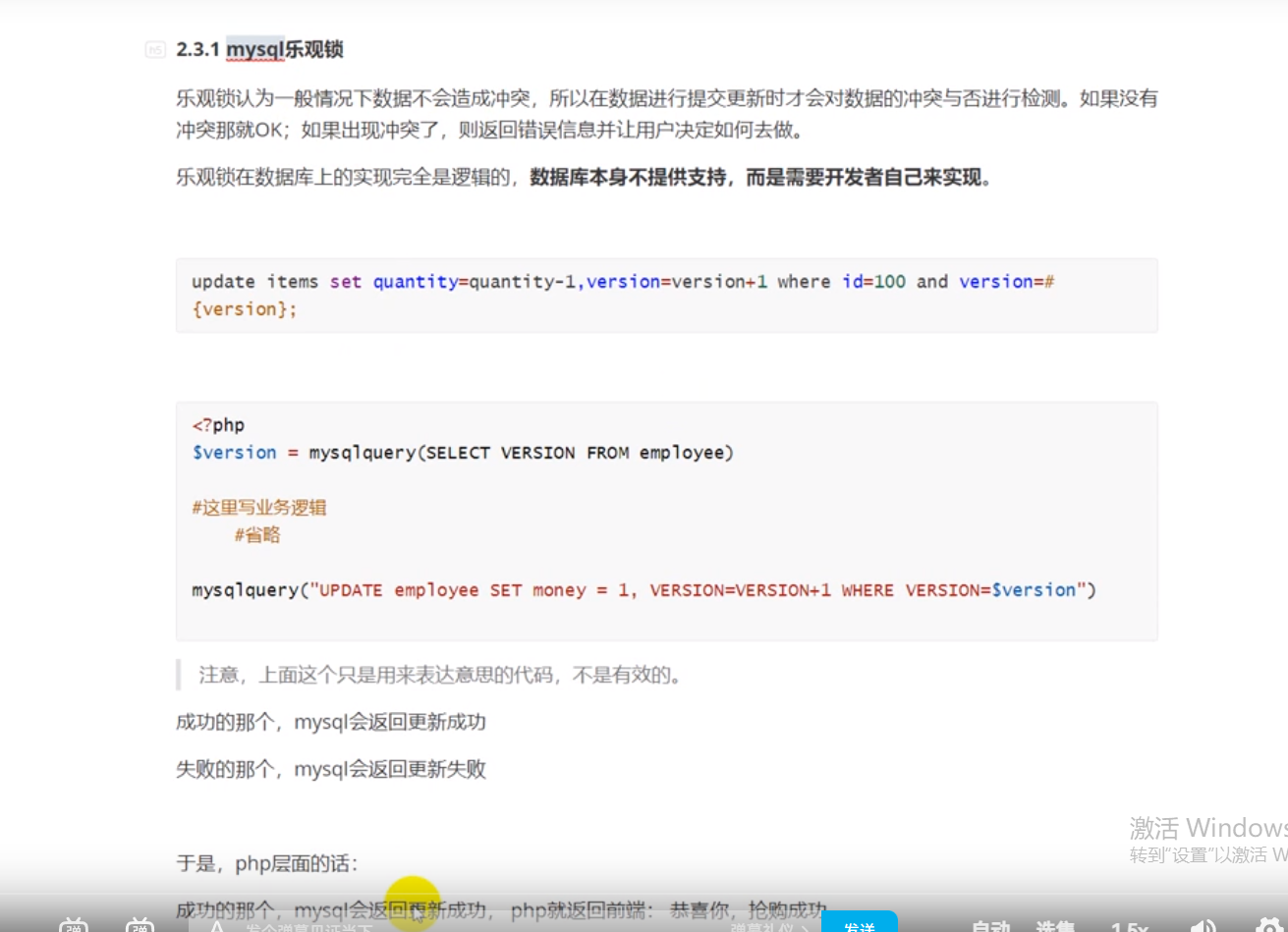Click the note "注意，上面这个只是用来表达意思的代码"
The height and width of the screenshot is (932, 1288).
(440, 675)
